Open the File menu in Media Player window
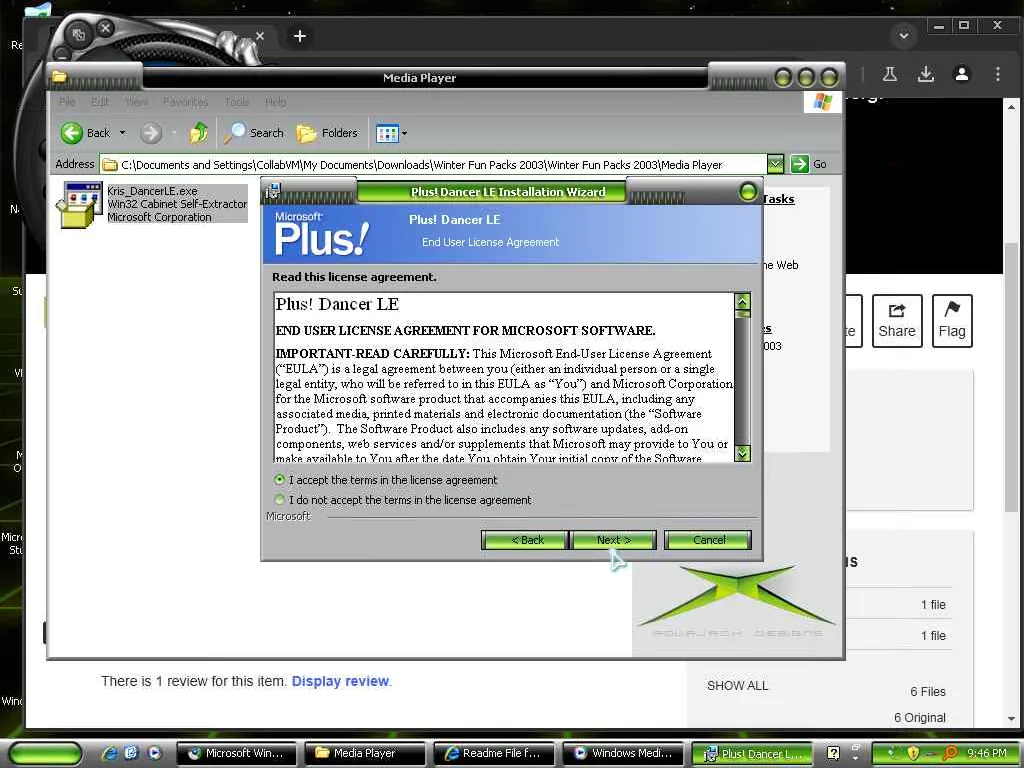 click(x=67, y=102)
